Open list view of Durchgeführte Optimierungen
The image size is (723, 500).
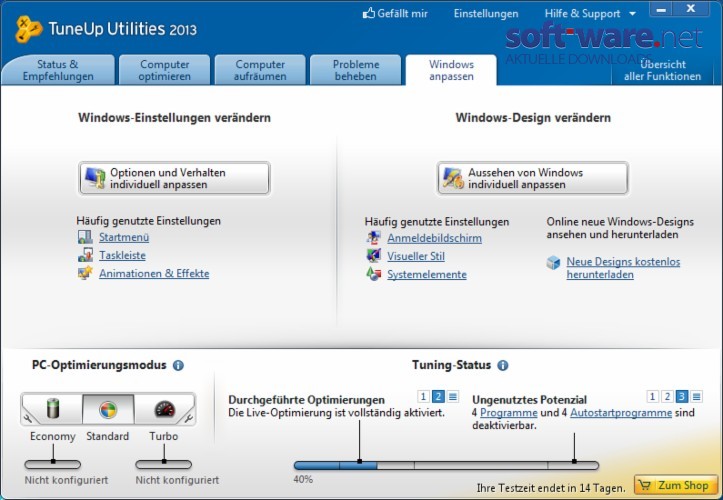click(x=453, y=396)
